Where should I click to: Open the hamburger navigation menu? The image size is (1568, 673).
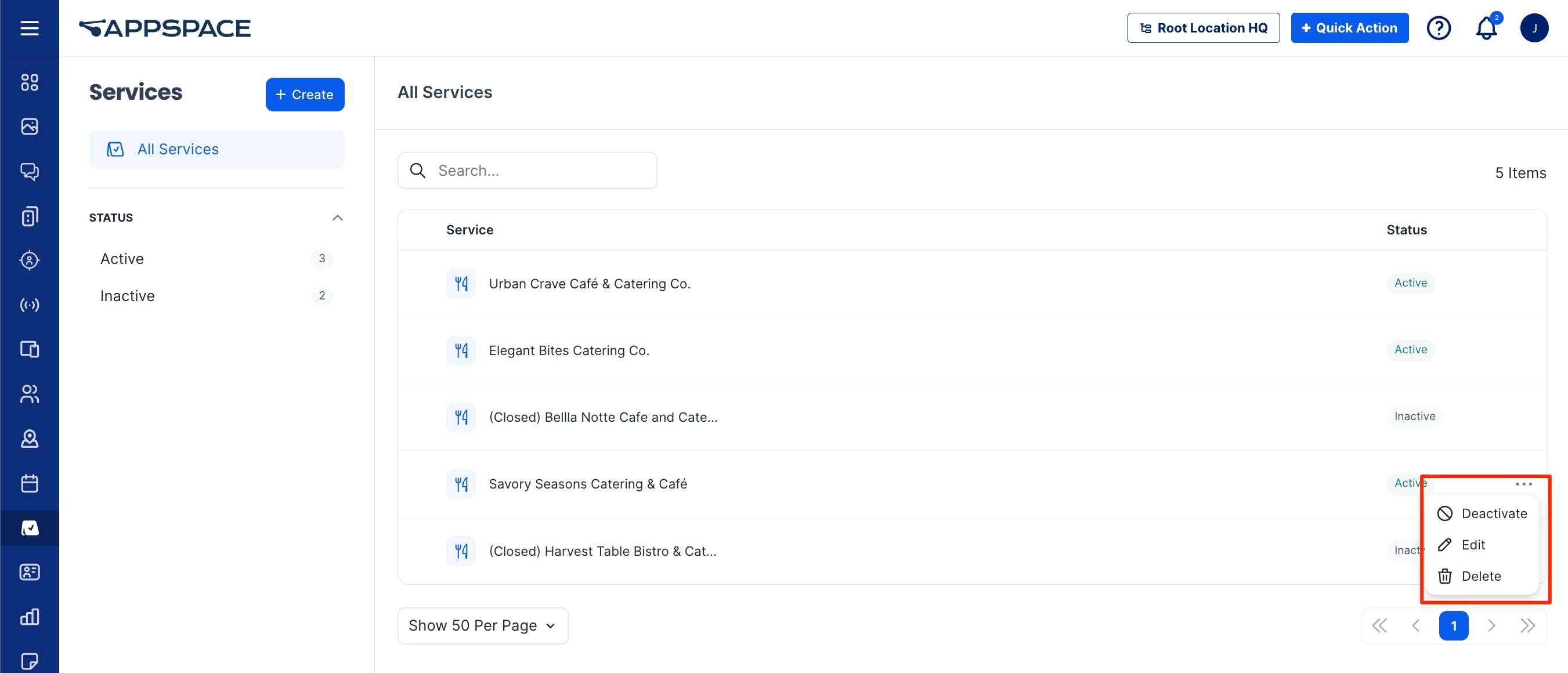(x=29, y=28)
